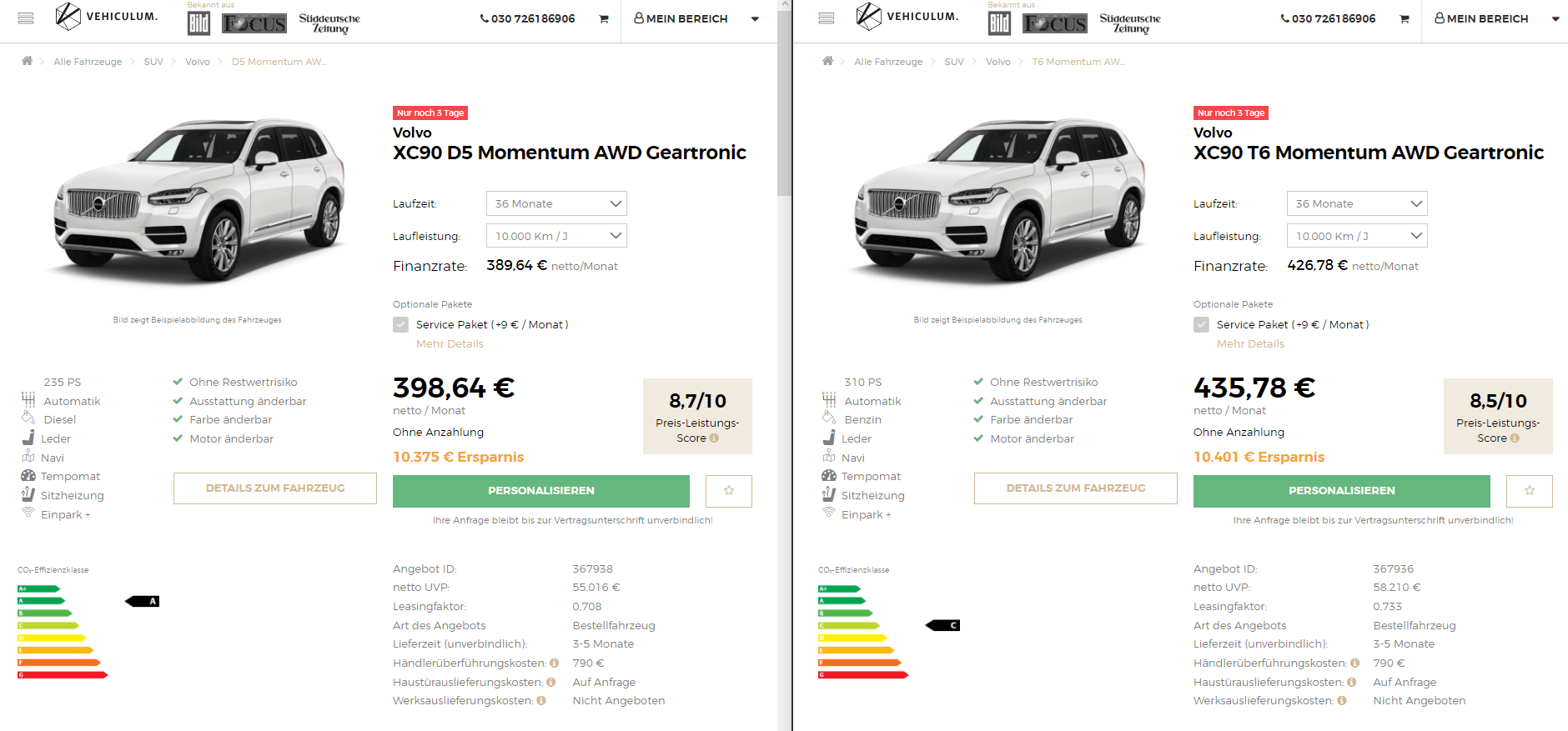Screen dimensions: 1568x731
Task: Info icon for Händlerüberführungskosten in D5 window
Action: 555,663
